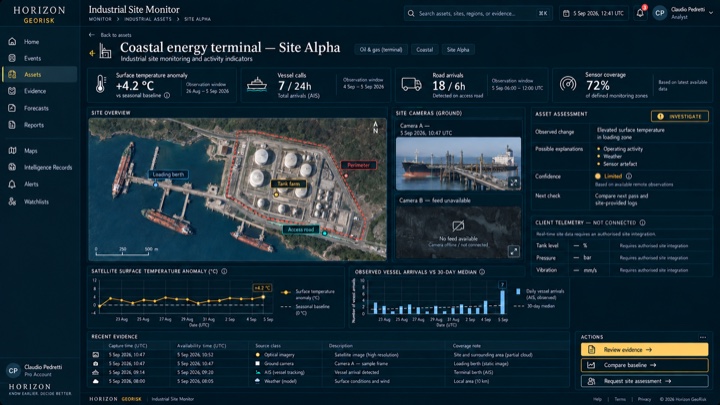
Task: Click the thermometer temperature anomaly icon
Action: 101,84
